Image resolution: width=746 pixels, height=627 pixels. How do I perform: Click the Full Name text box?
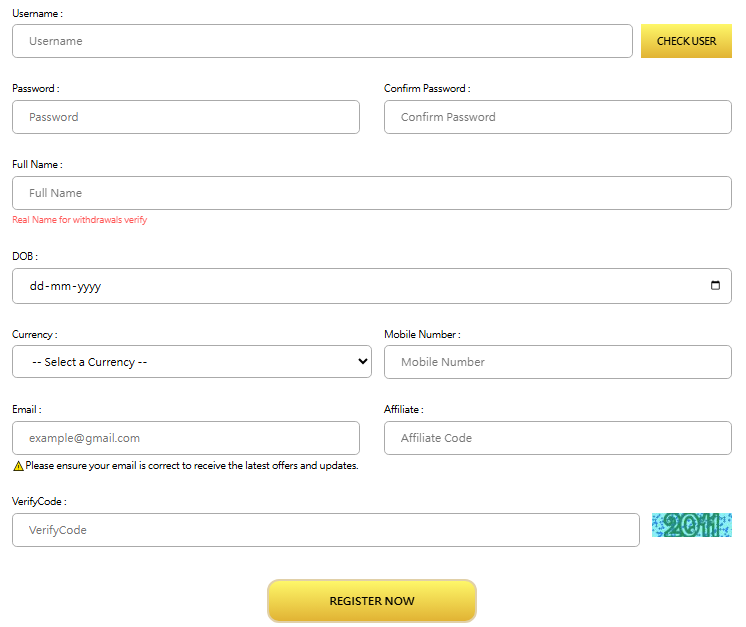371,193
